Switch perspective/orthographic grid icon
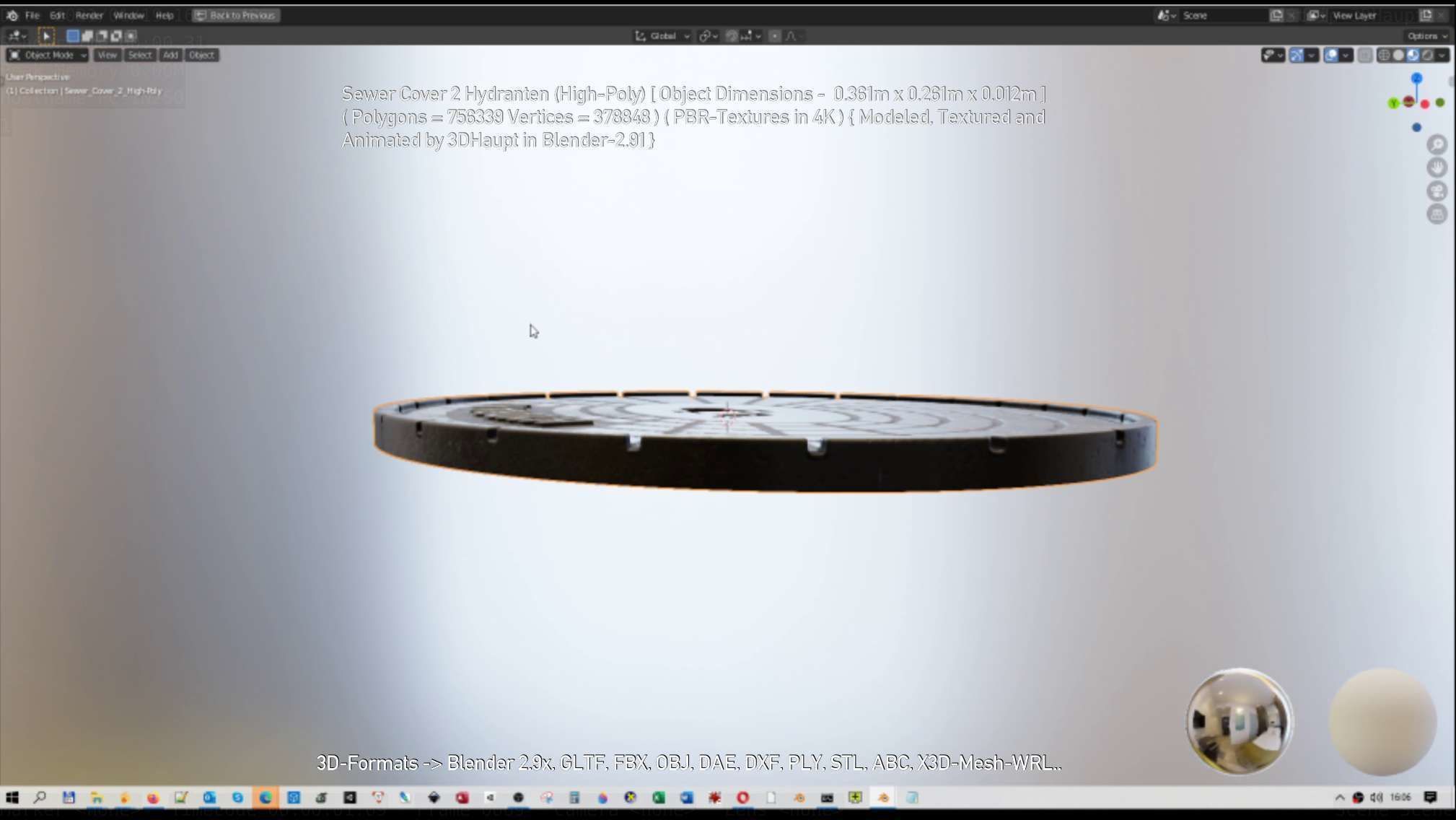 pos(1437,214)
